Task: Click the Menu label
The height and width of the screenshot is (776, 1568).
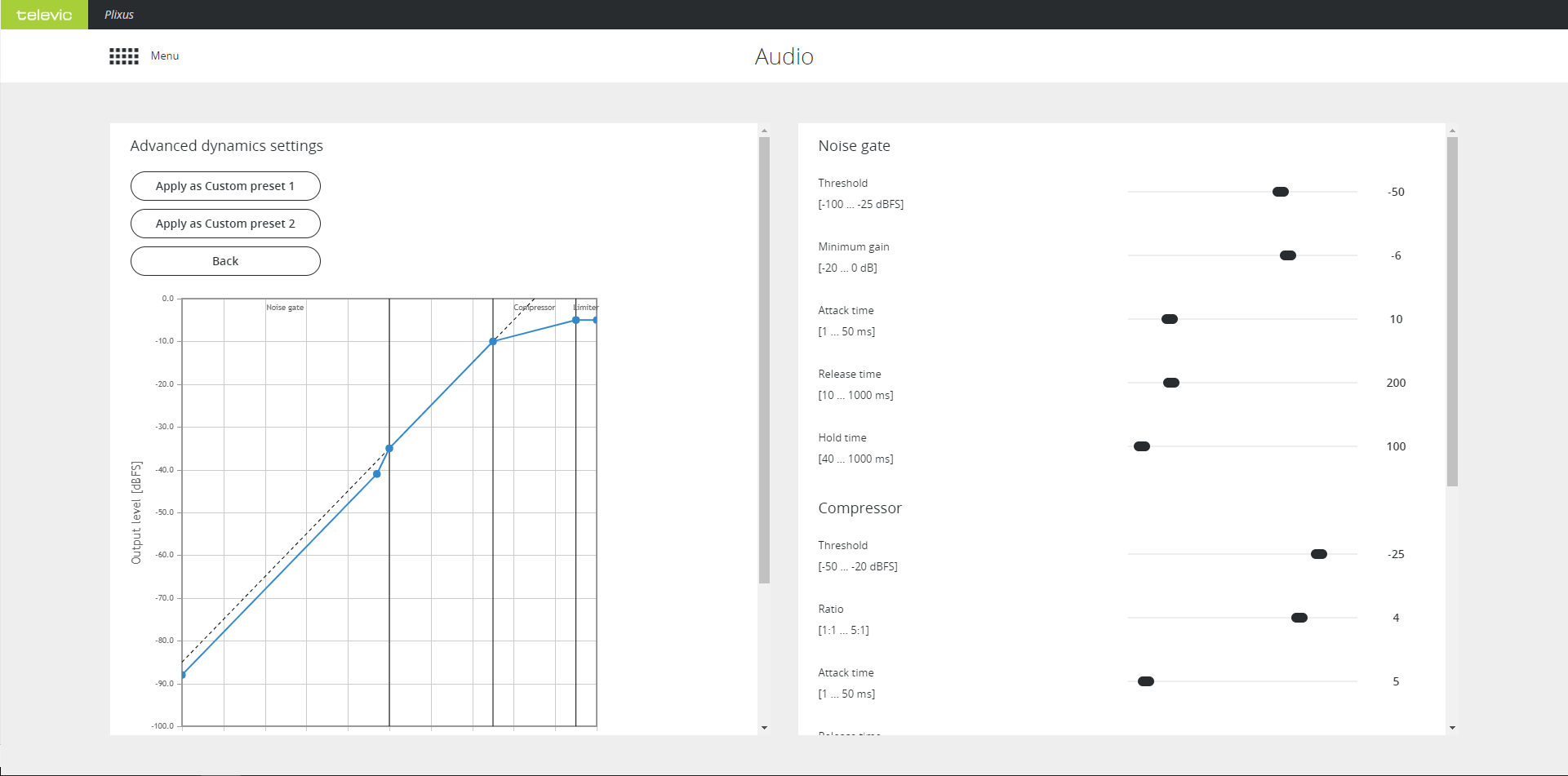Action: click(165, 56)
